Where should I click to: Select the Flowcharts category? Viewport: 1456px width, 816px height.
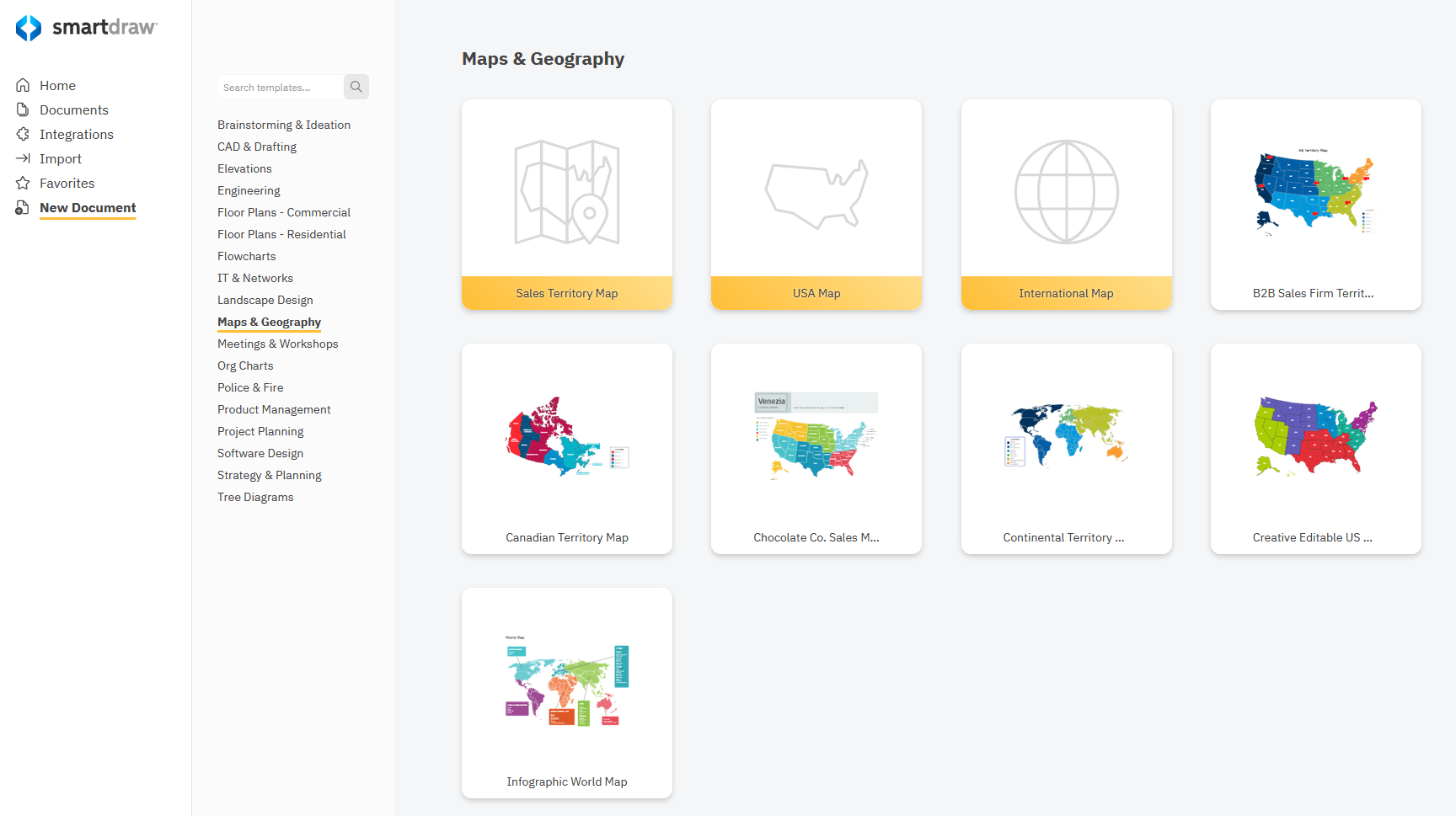(x=246, y=256)
